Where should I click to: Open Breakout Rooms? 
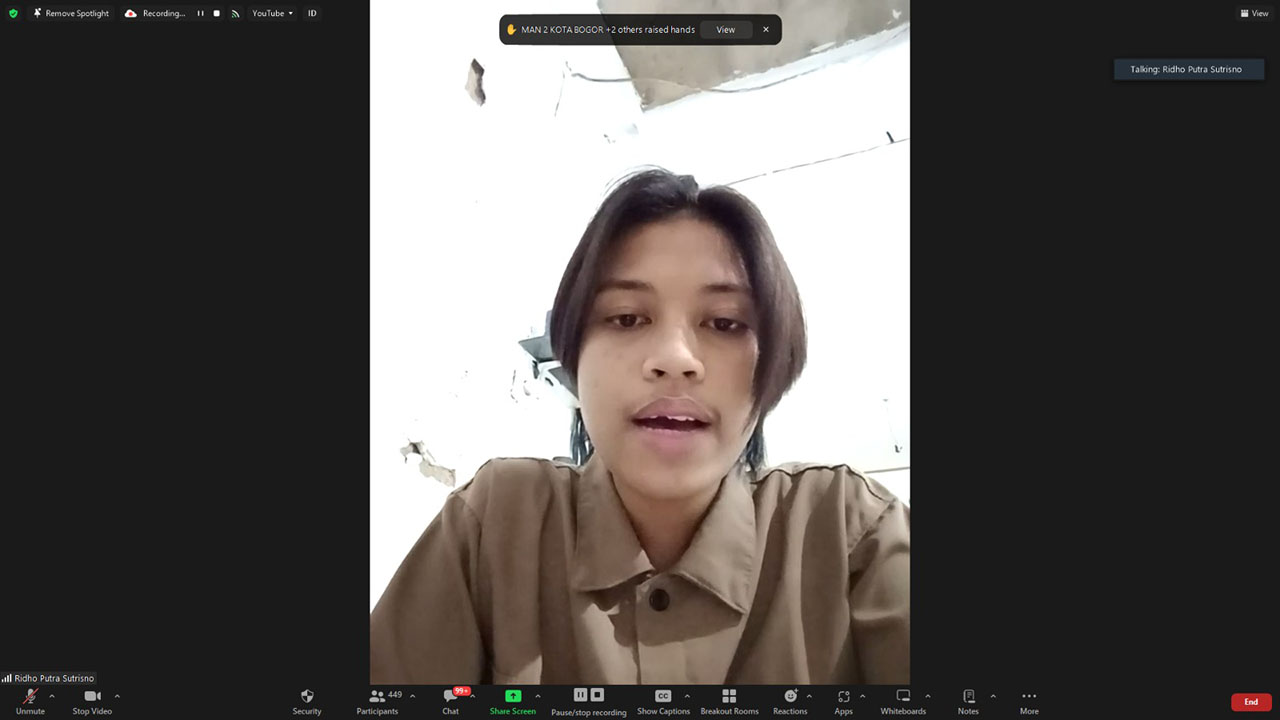pyautogui.click(x=729, y=701)
